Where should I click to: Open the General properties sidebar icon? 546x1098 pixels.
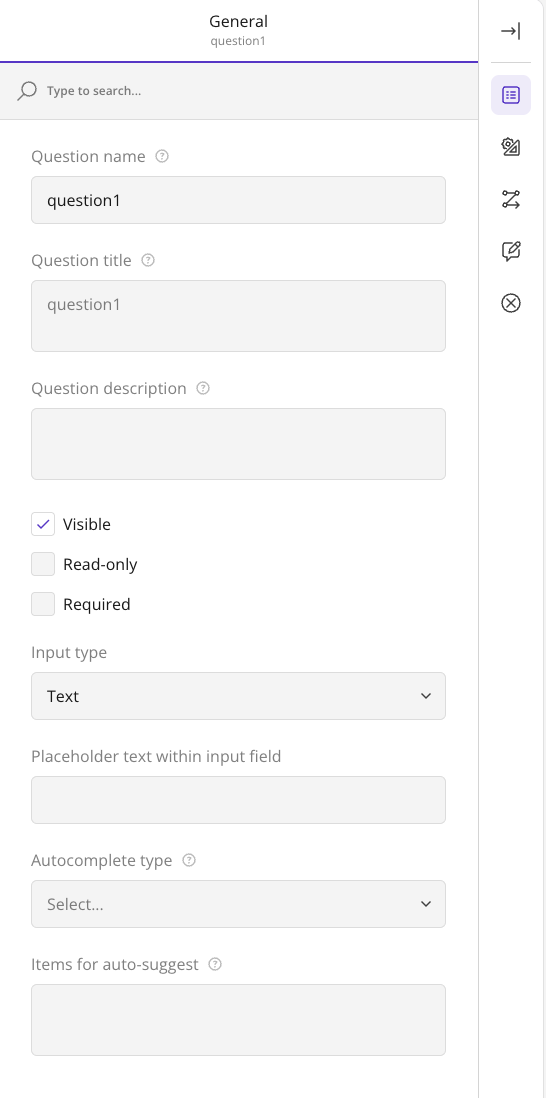click(511, 95)
